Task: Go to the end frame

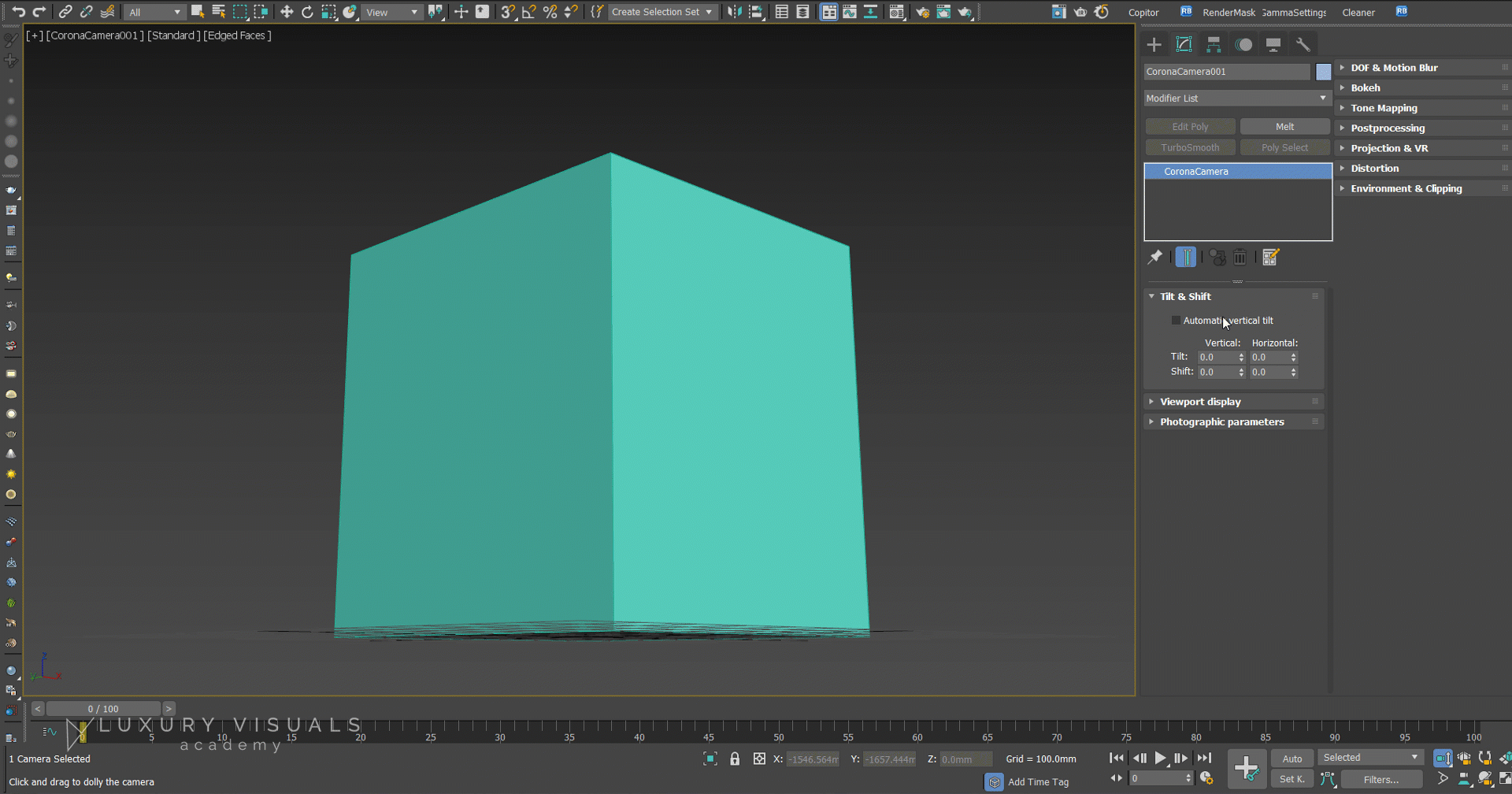Action: (1204, 759)
